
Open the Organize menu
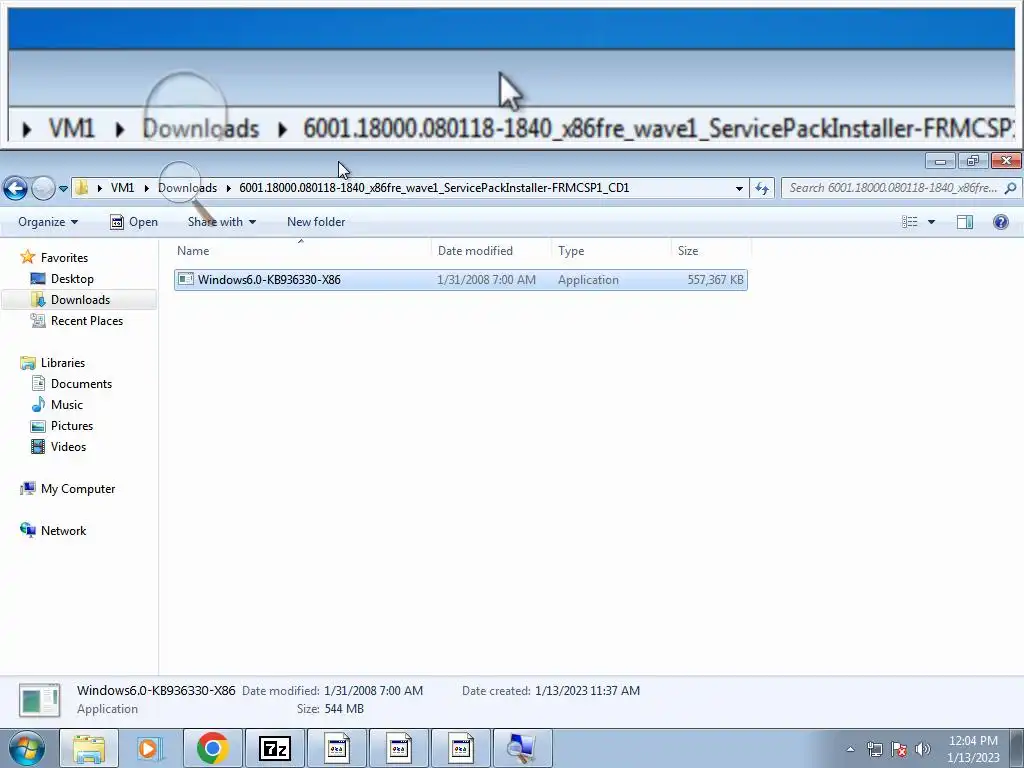click(48, 222)
